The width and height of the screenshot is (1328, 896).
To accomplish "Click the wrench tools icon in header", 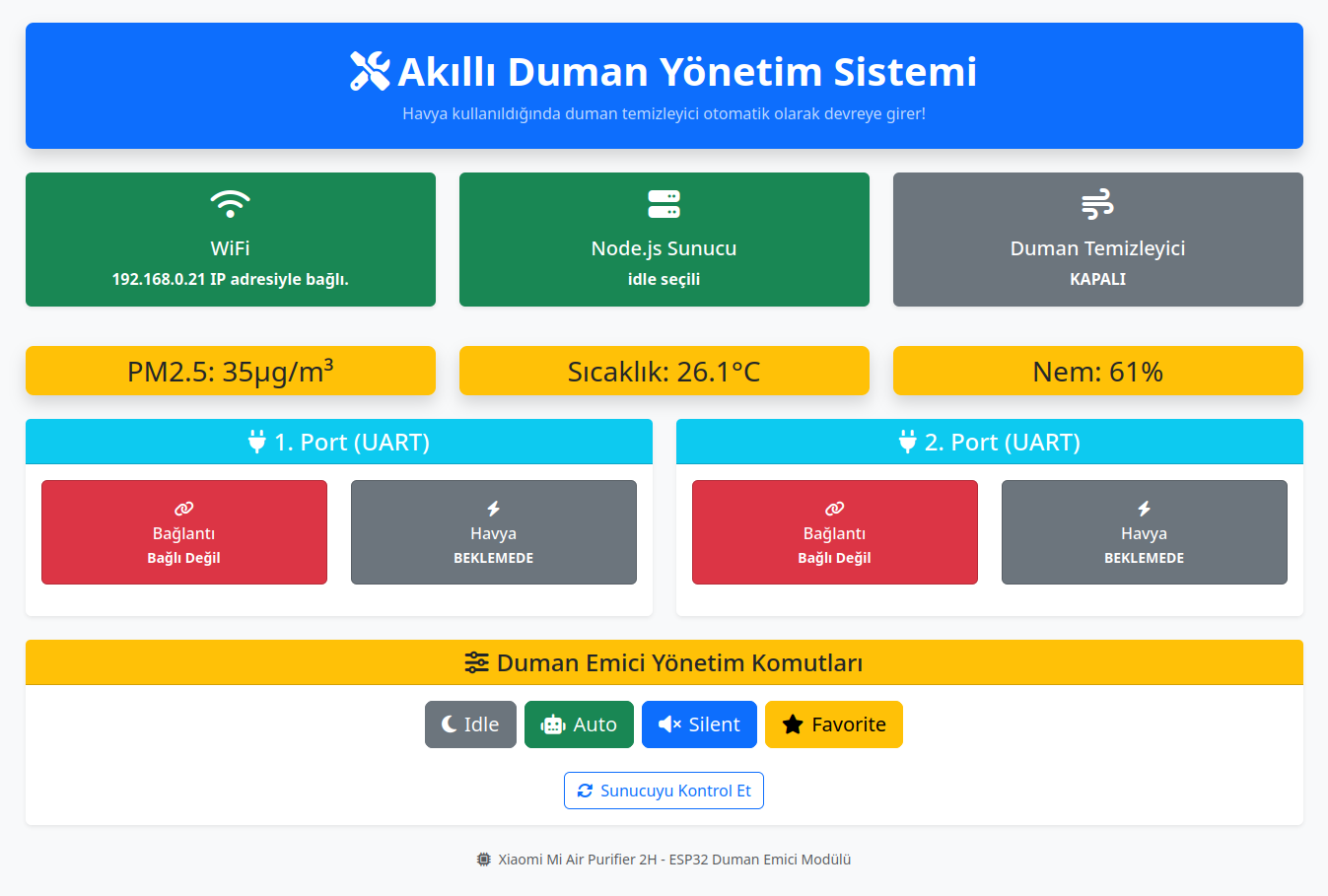I will click(x=370, y=71).
